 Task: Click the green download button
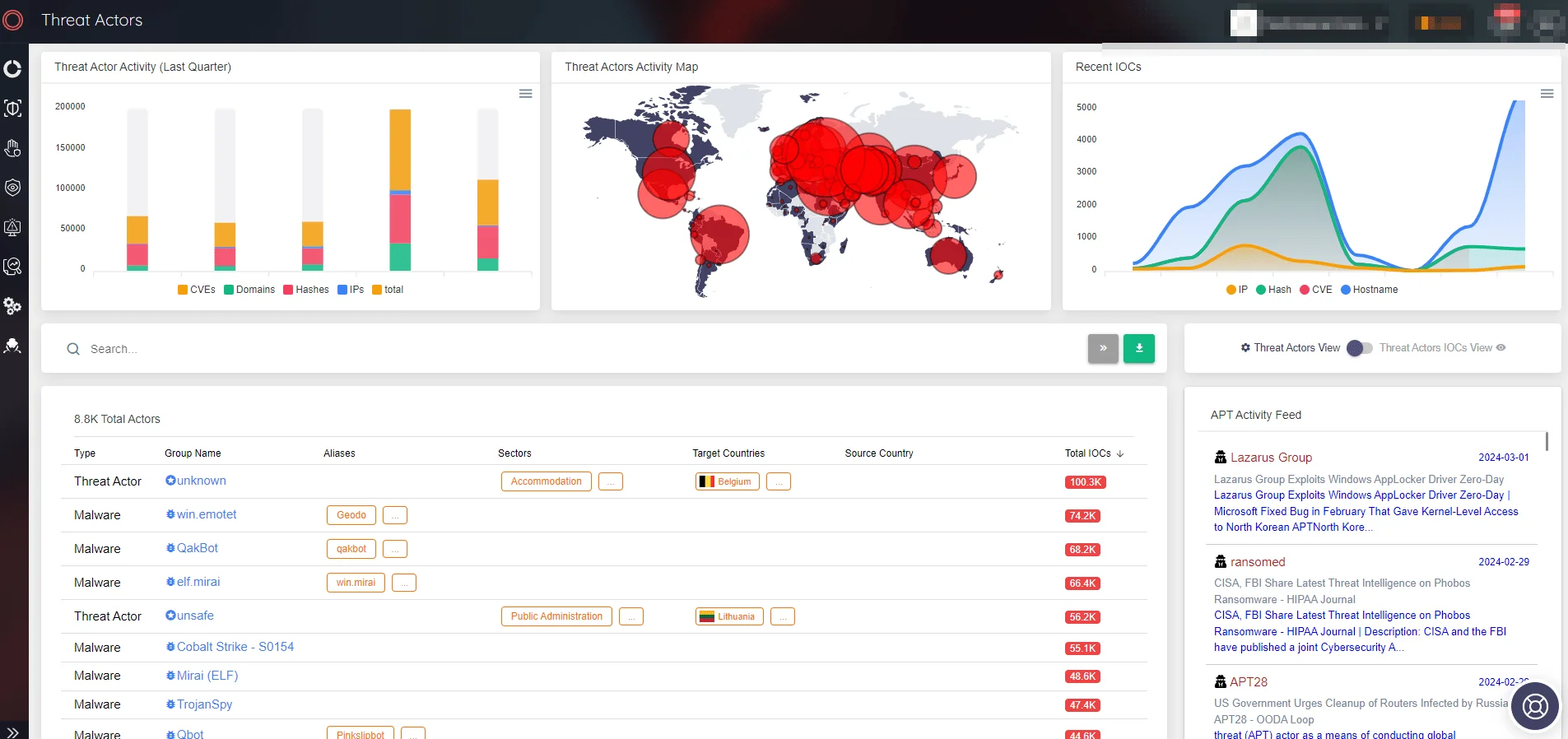tap(1139, 348)
